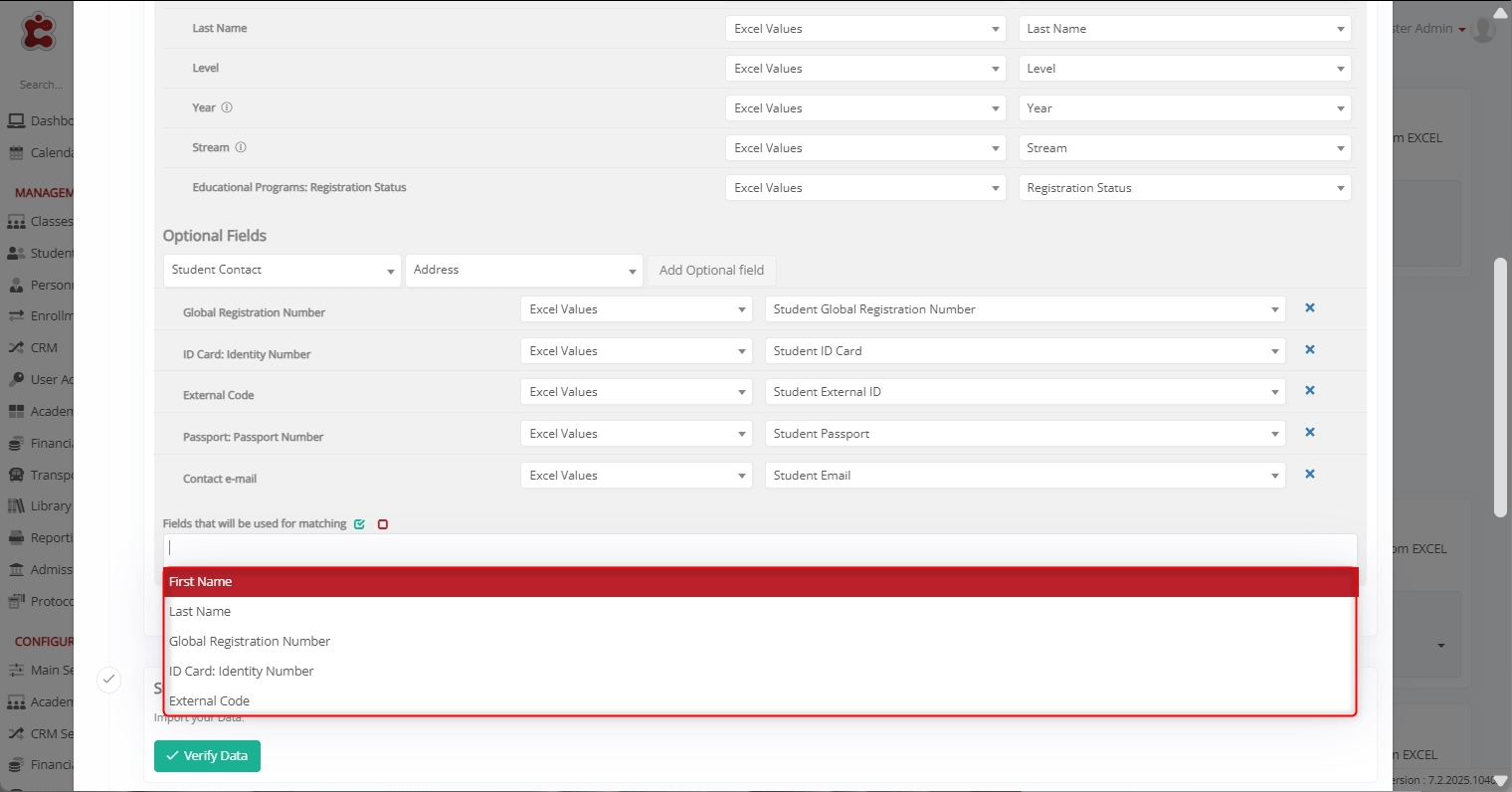Open the Registration Status column dropdown

click(x=1184, y=188)
